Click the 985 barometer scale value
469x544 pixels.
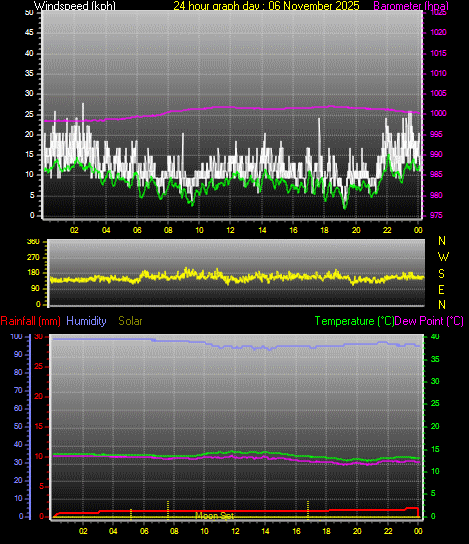[x=437, y=175]
